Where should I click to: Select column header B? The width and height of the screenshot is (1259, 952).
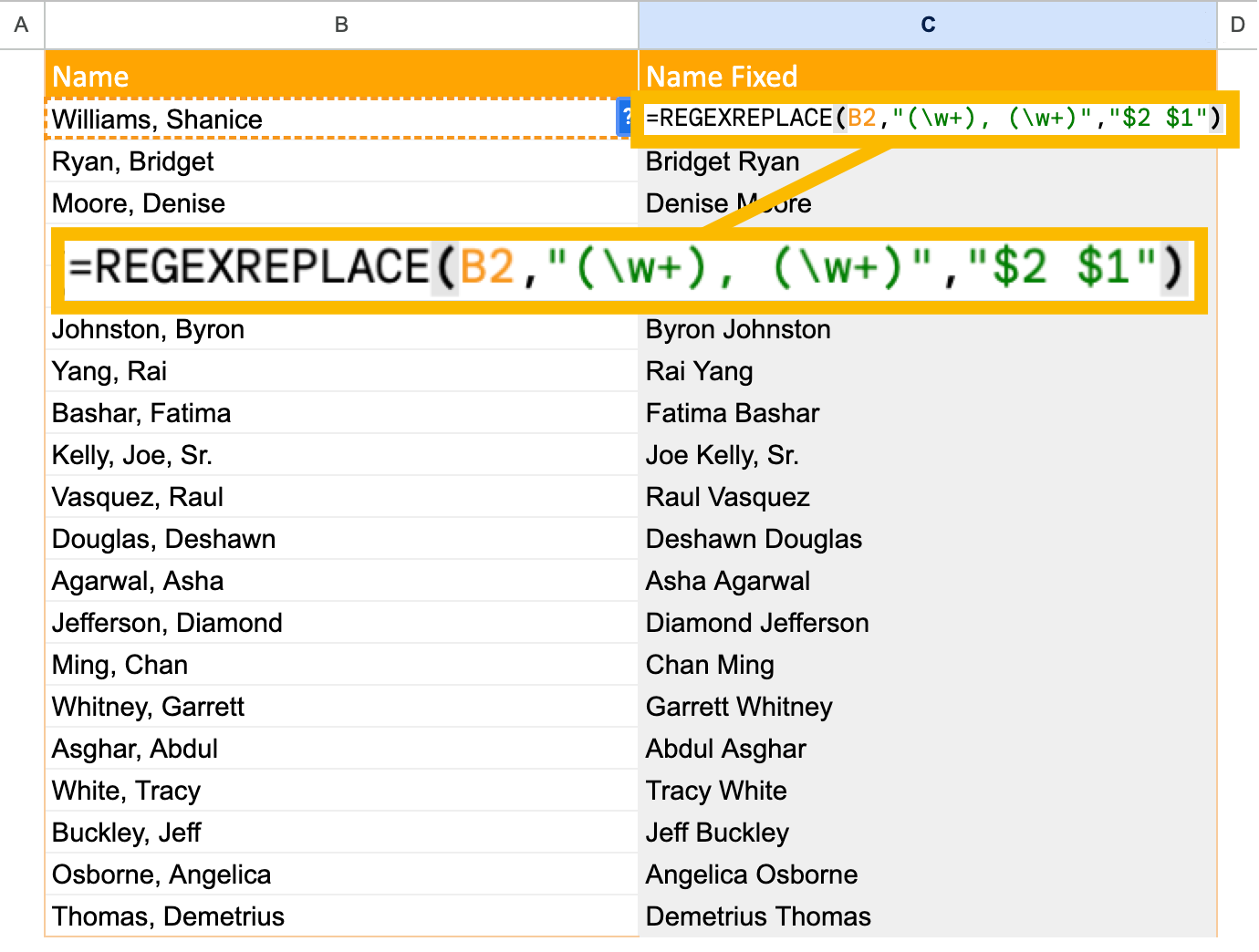point(341,25)
